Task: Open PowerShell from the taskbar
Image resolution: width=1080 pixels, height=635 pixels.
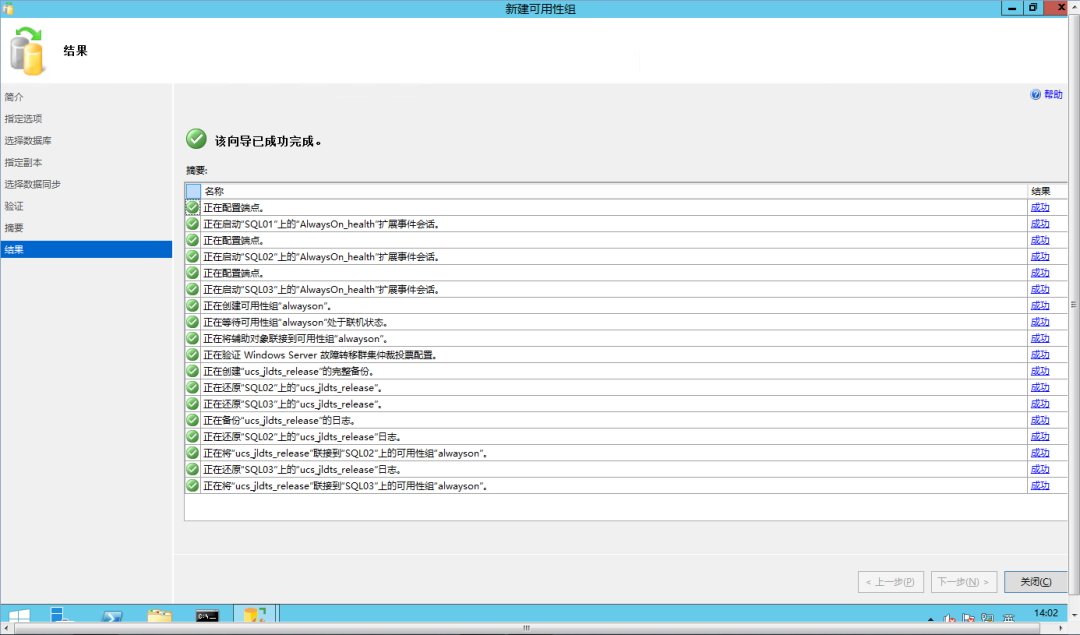Action: (x=112, y=616)
